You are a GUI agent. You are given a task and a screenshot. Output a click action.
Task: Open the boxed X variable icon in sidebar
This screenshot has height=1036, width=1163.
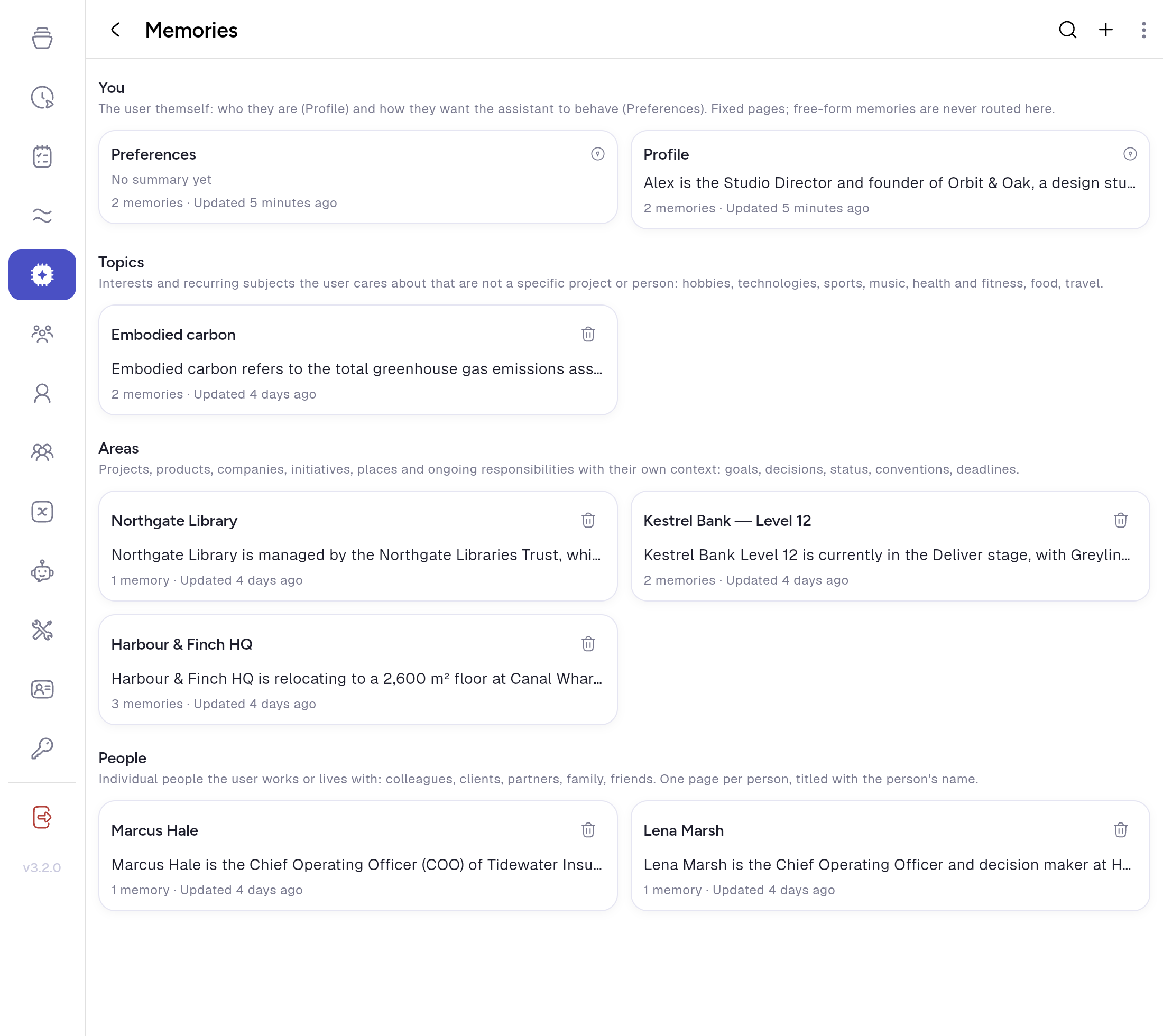pos(42,512)
